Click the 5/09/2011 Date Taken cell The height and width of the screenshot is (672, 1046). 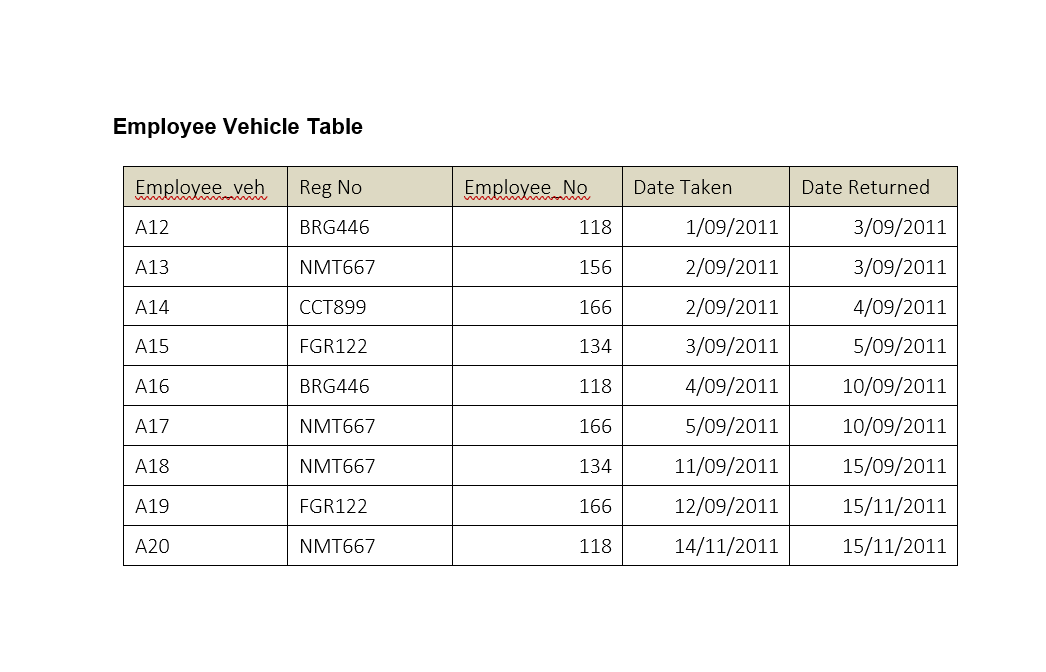click(x=706, y=426)
